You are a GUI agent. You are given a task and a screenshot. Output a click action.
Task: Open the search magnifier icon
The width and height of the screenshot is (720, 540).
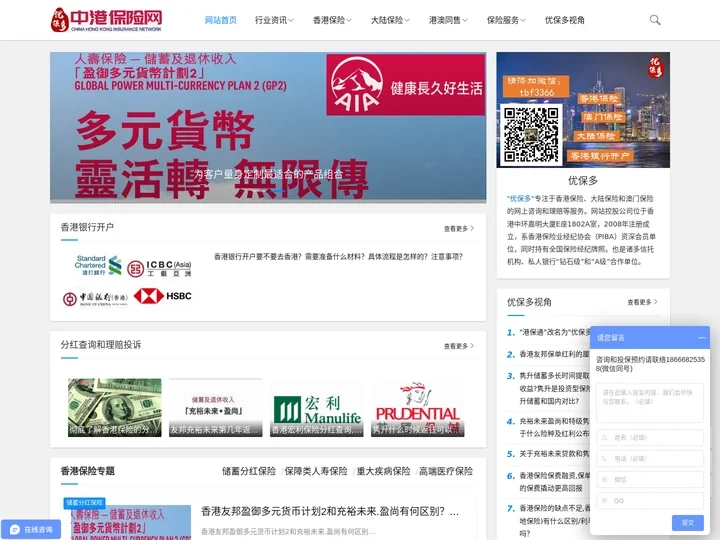coord(655,20)
